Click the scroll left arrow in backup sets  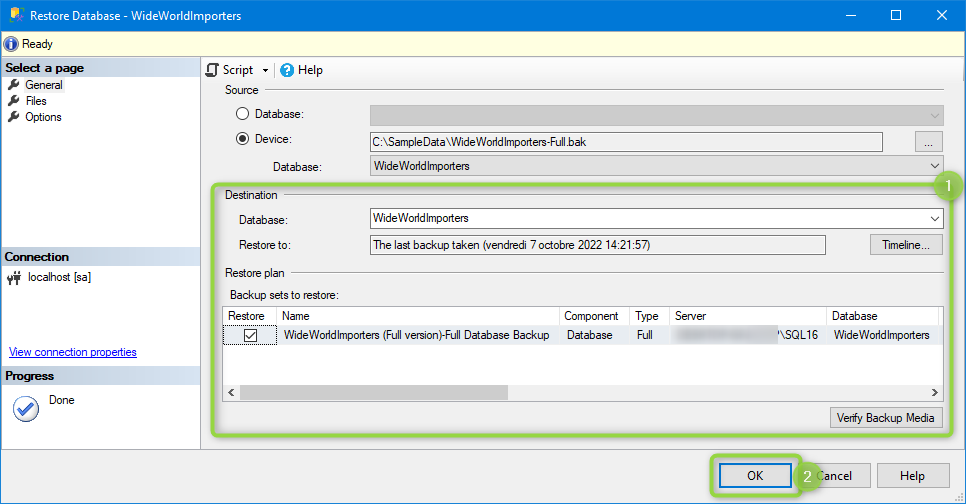[231, 392]
